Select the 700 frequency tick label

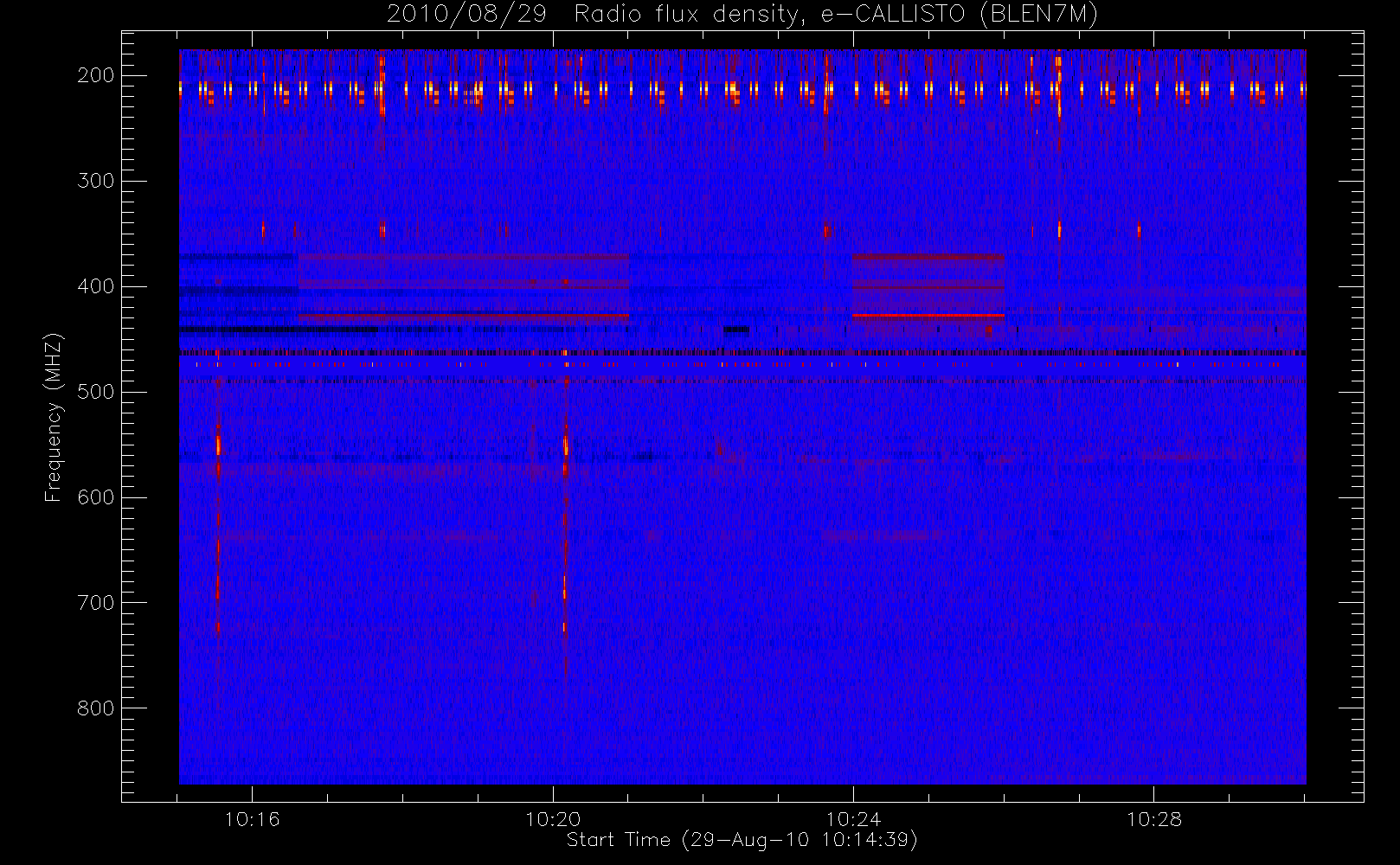click(x=96, y=603)
